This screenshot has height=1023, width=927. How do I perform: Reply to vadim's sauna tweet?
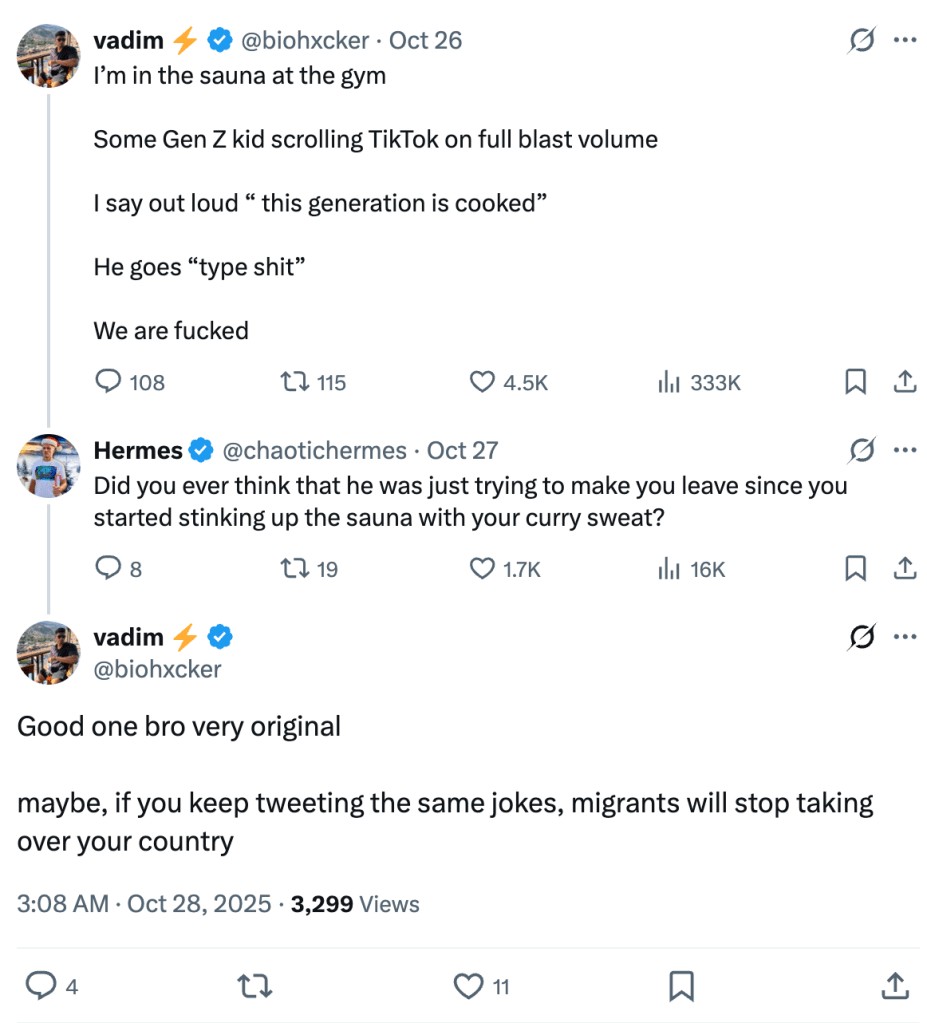[x=108, y=382]
